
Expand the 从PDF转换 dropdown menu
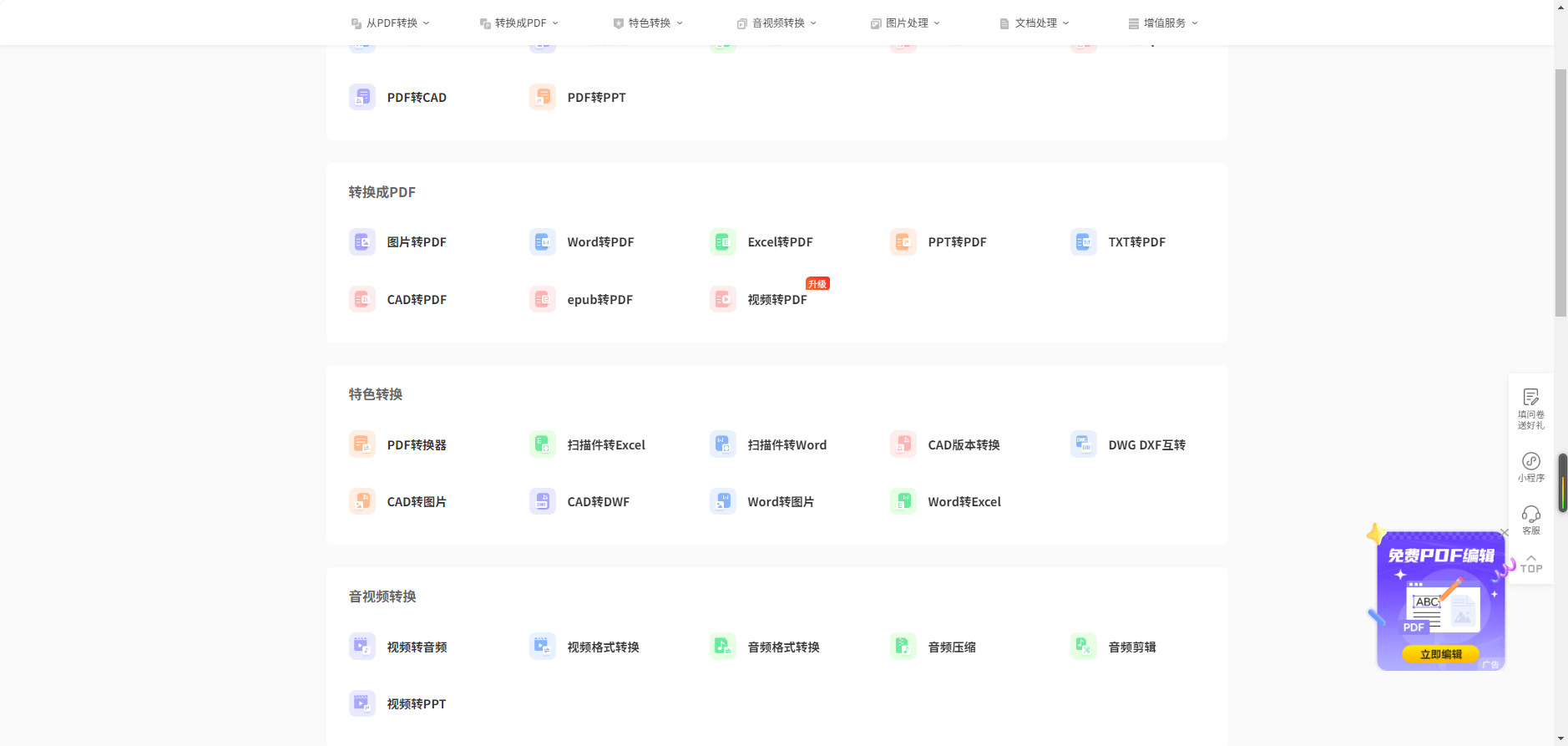[390, 23]
